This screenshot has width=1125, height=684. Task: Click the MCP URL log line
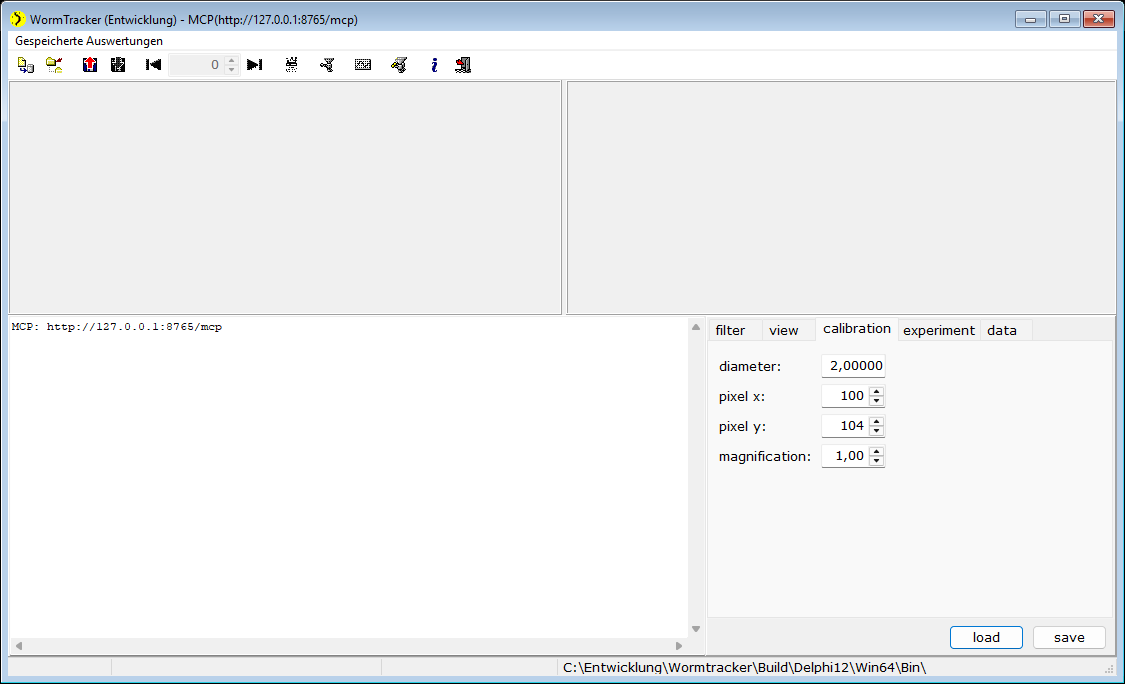pos(117,327)
